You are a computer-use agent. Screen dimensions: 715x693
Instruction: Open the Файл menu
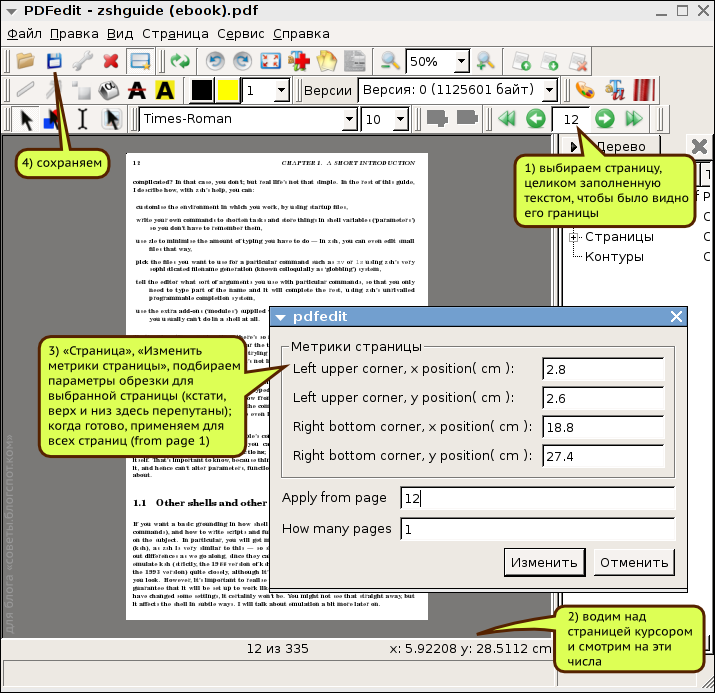[x=25, y=34]
